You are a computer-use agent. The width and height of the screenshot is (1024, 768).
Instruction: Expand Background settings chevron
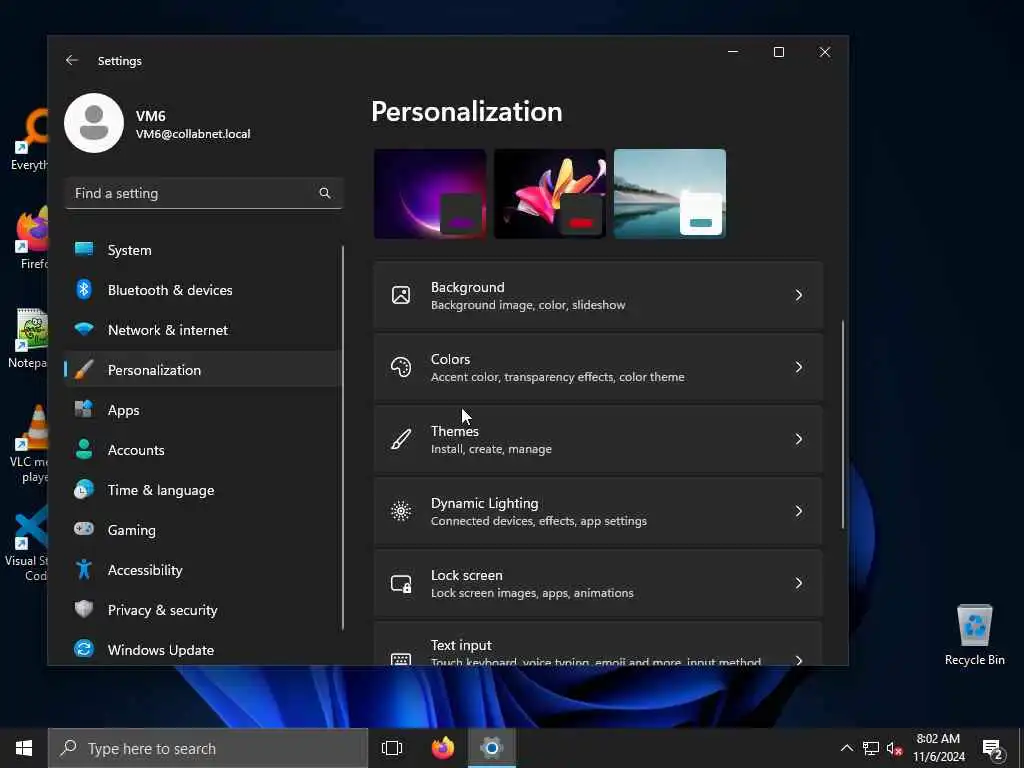pos(799,295)
